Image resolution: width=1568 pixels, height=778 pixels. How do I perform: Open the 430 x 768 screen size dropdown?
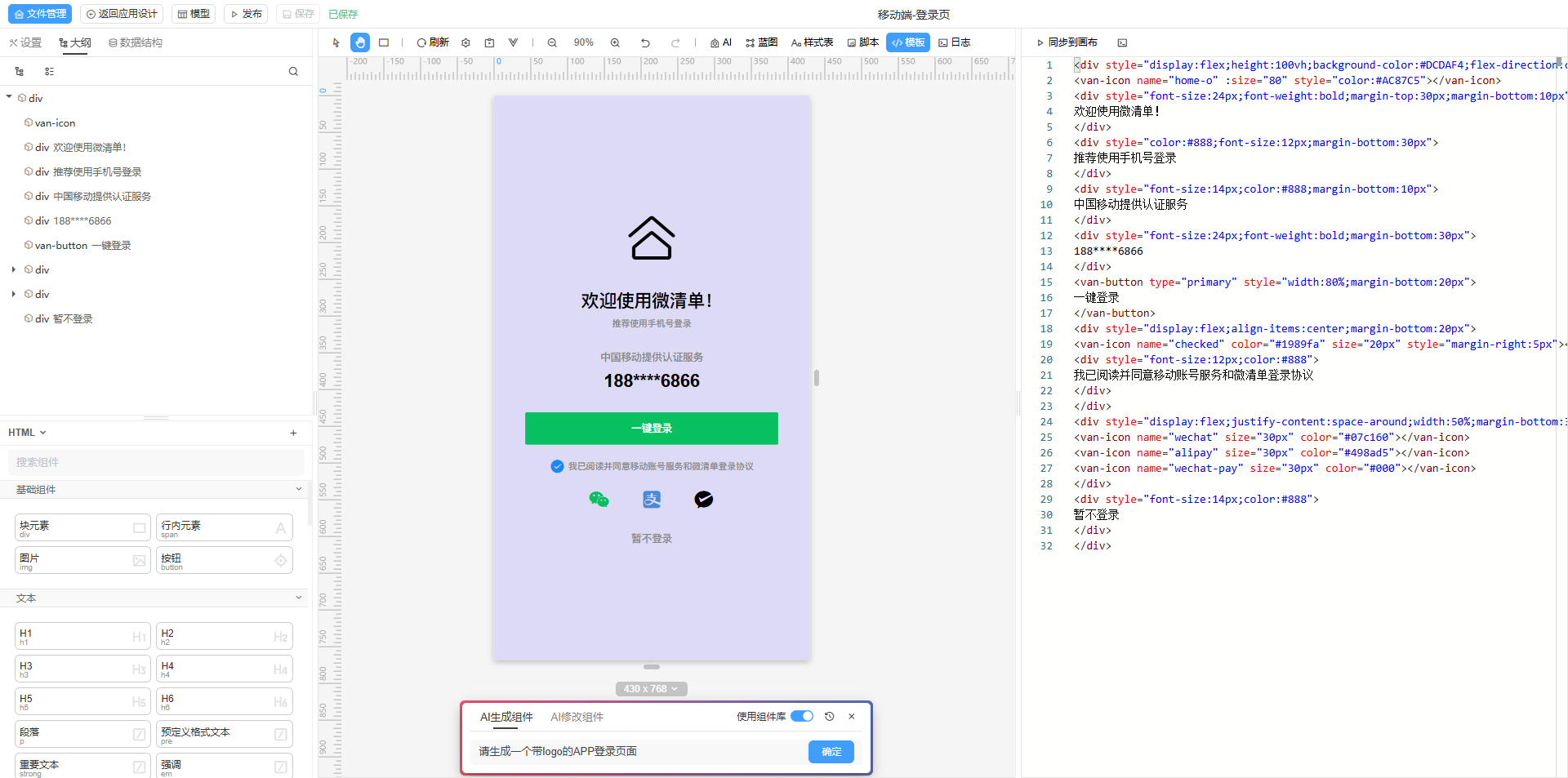tap(651, 688)
